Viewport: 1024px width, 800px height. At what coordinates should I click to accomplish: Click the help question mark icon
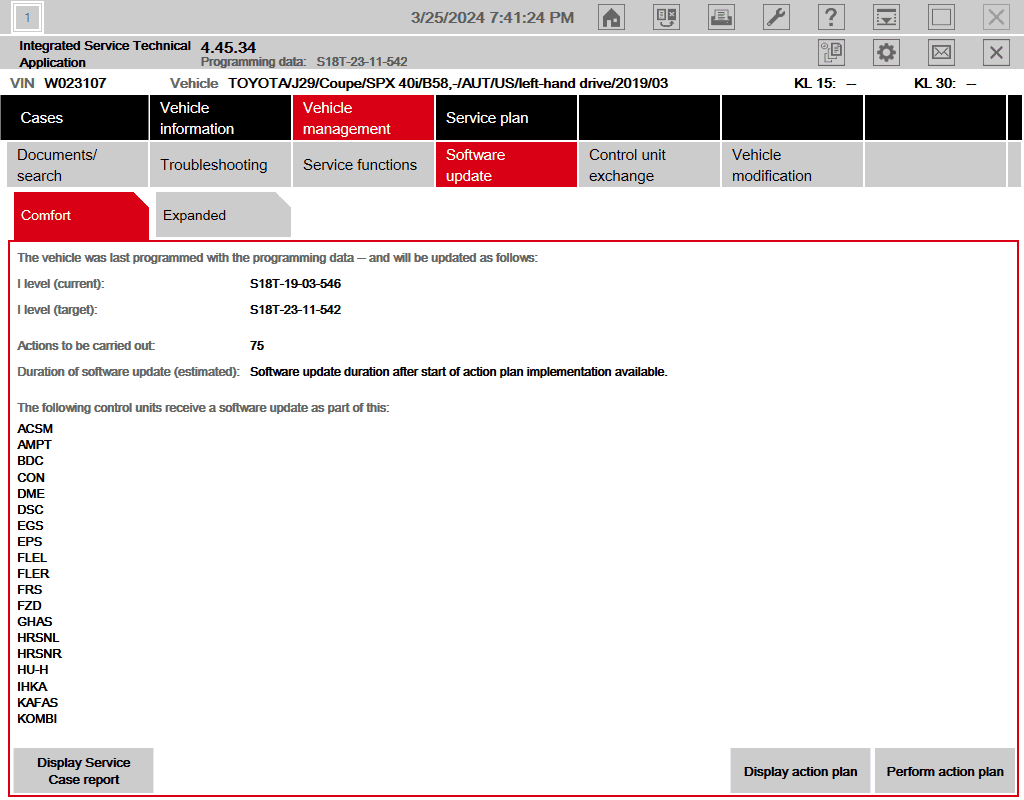[x=831, y=17]
